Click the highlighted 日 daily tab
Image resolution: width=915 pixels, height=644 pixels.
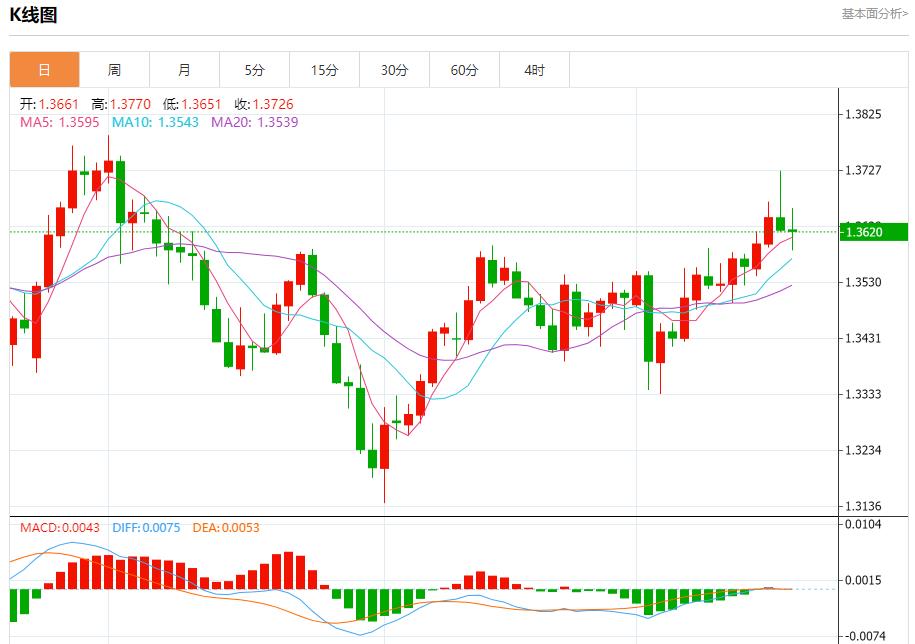click(x=42, y=69)
